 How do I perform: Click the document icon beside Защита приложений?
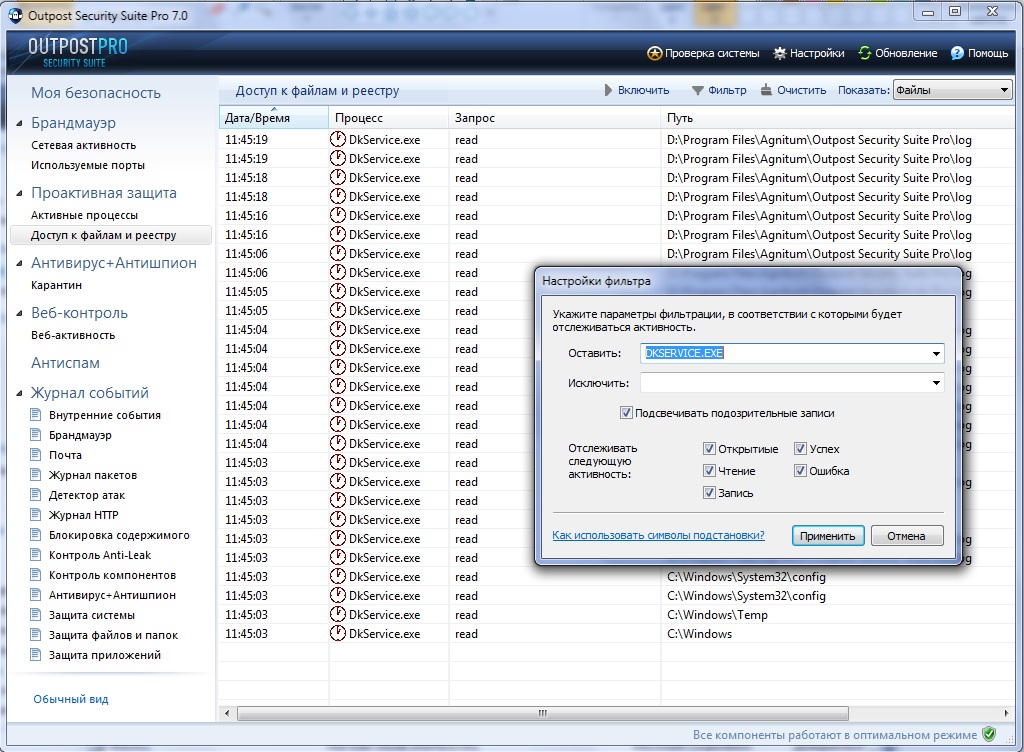tap(36, 655)
